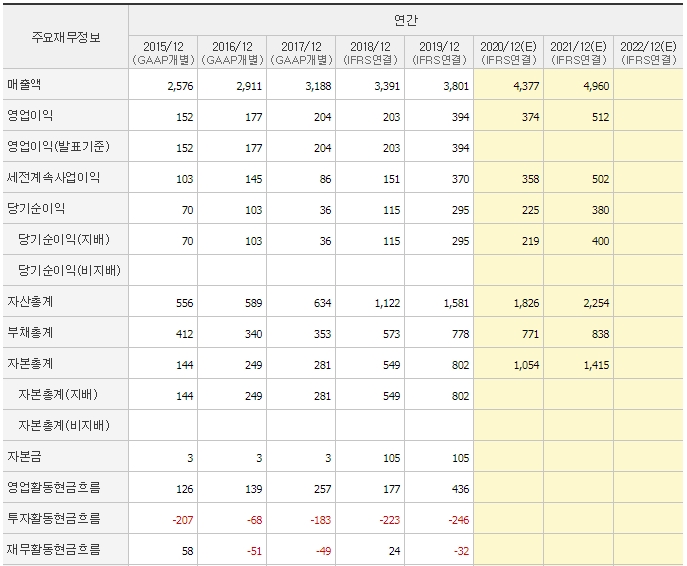687x566 pixels.
Task: Select 부채총계 estimate 838 for 2021/12(E)
Action: [x=600, y=334]
